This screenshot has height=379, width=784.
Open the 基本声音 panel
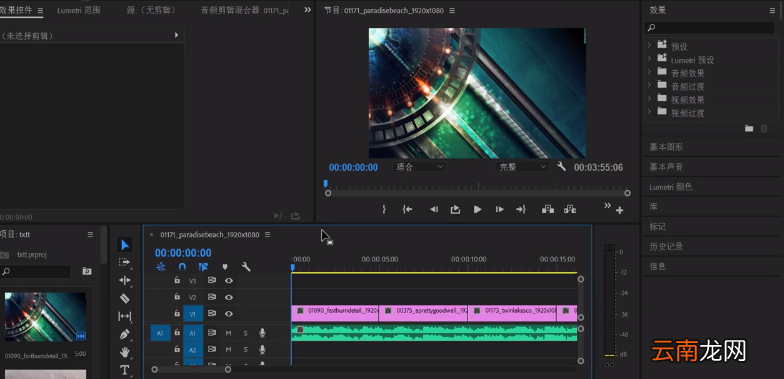666,167
